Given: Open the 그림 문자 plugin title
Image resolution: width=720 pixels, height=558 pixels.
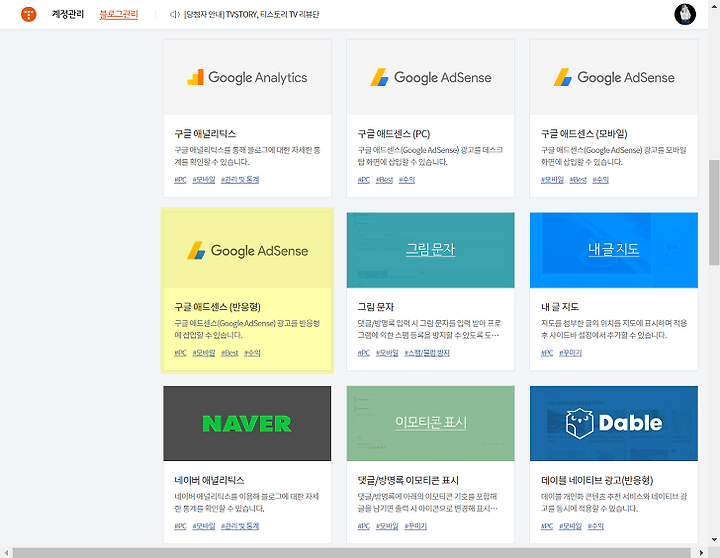Looking at the screenshot, I should tap(376, 307).
